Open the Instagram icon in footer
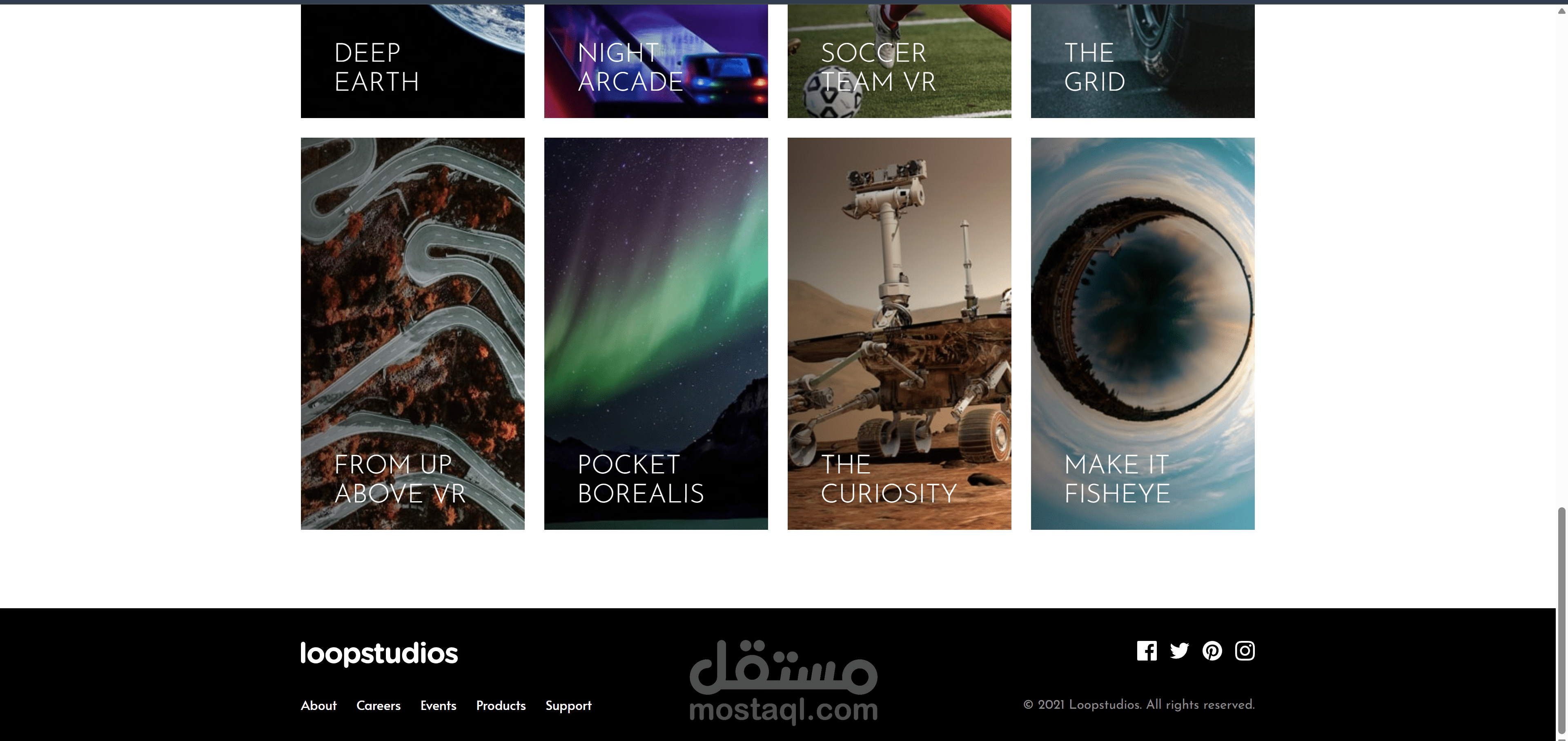 (x=1245, y=651)
